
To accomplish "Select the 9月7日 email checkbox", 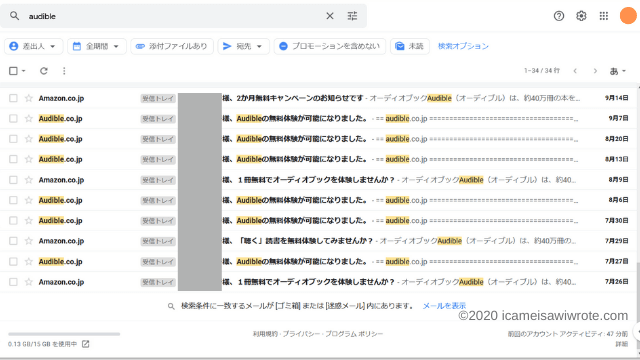I will click(x=13, y=118).
